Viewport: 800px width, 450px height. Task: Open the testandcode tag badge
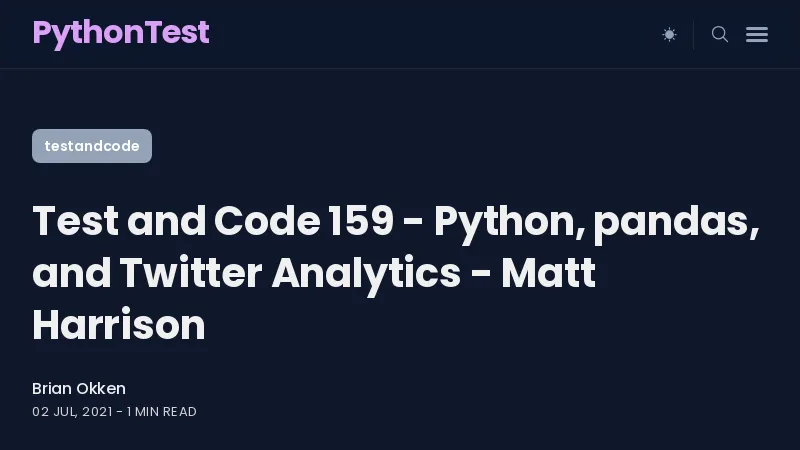tap(92, 146)
